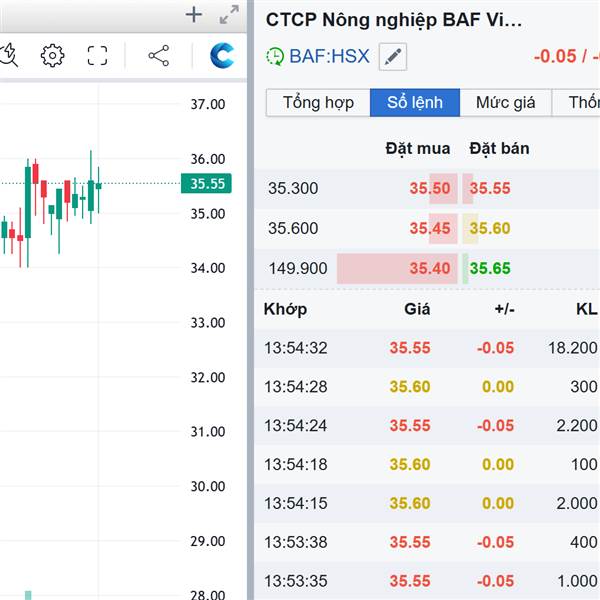The width and height of the screenshot is (600, 600).
Task: Click volume 18.200 in KL column
Action: pyautogui.click(x=572, y=348)
